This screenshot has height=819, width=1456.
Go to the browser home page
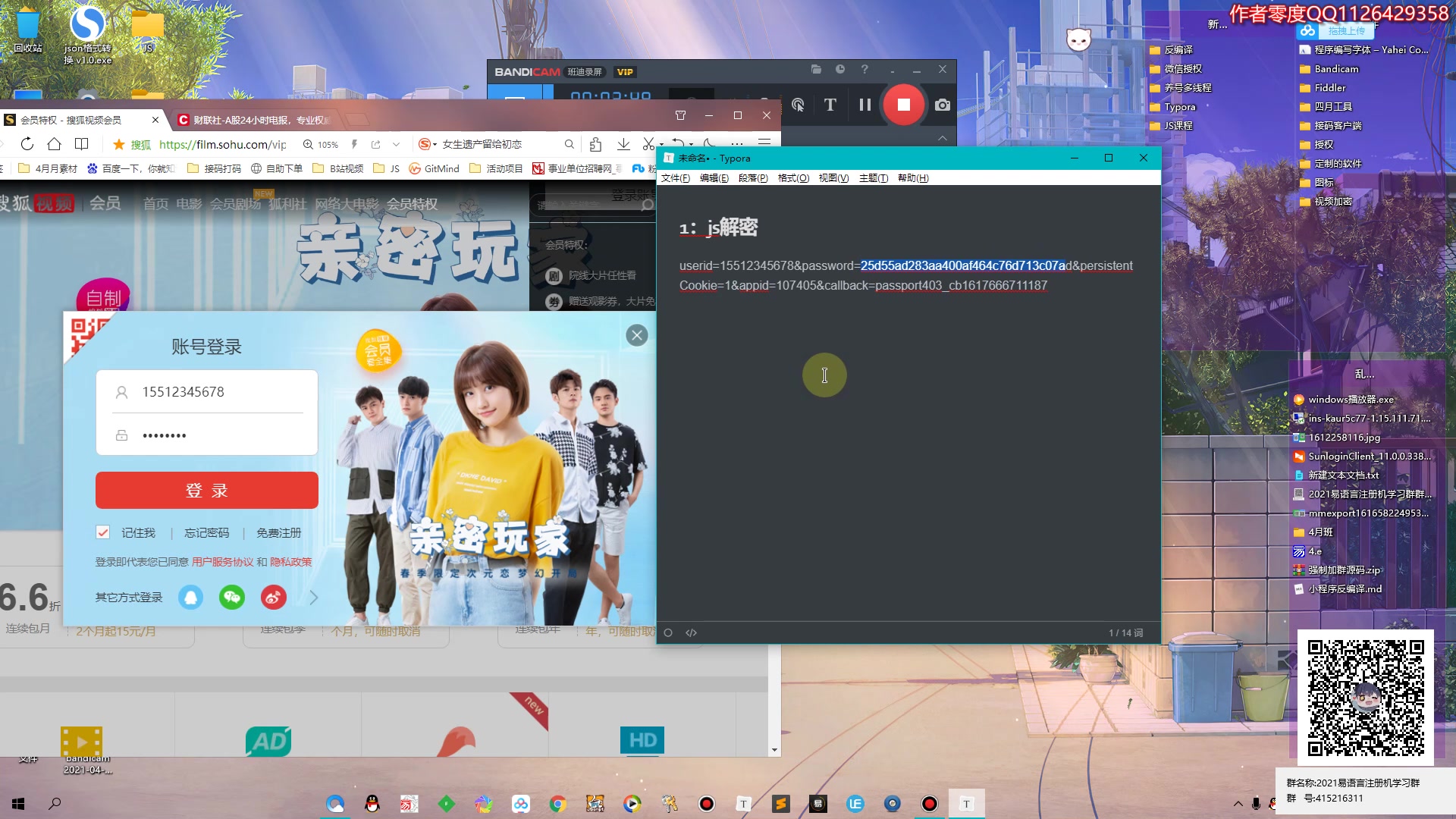click(54, 144)
